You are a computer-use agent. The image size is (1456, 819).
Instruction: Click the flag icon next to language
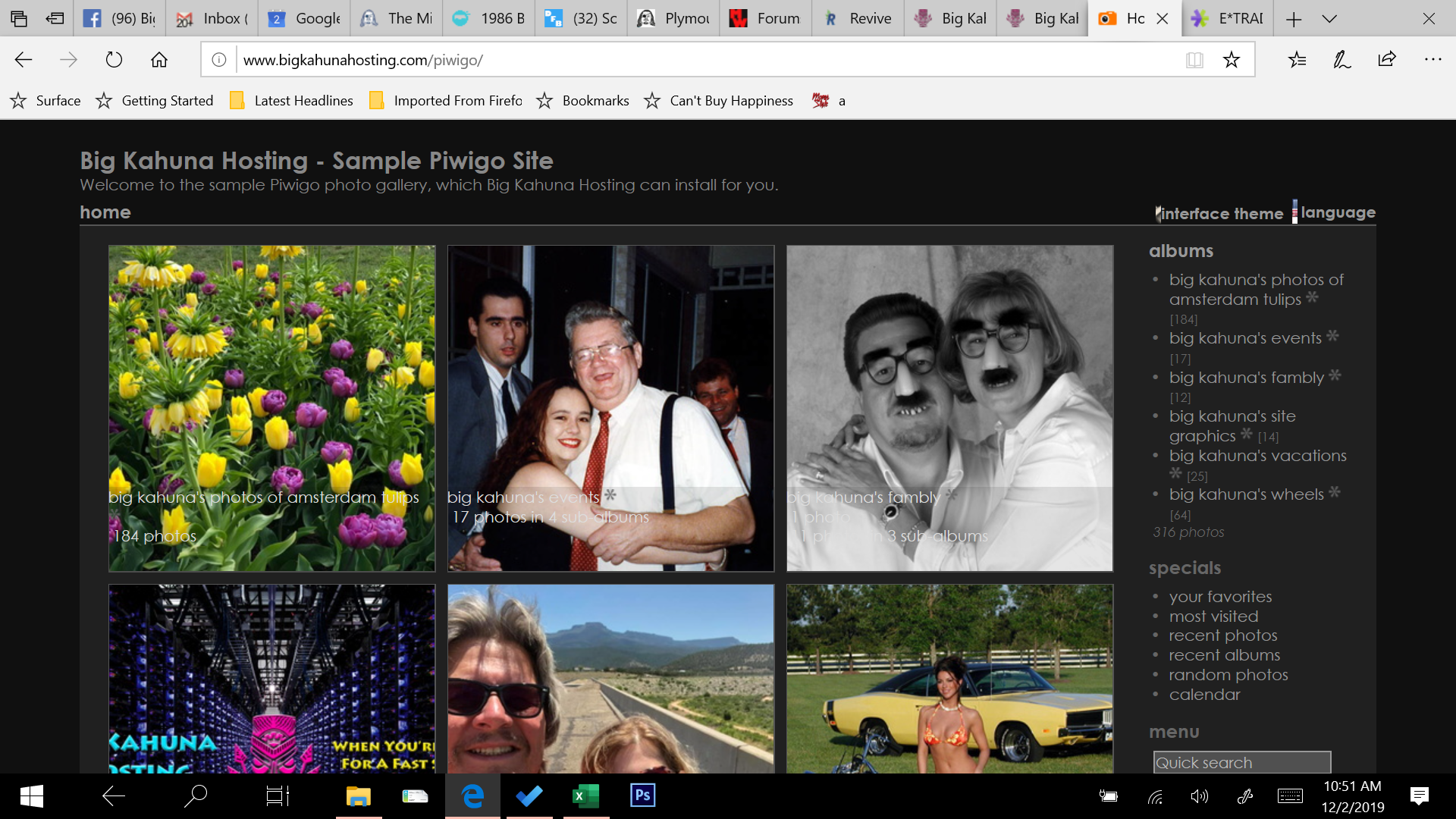pyautogui.click(x=1294, y=213)
